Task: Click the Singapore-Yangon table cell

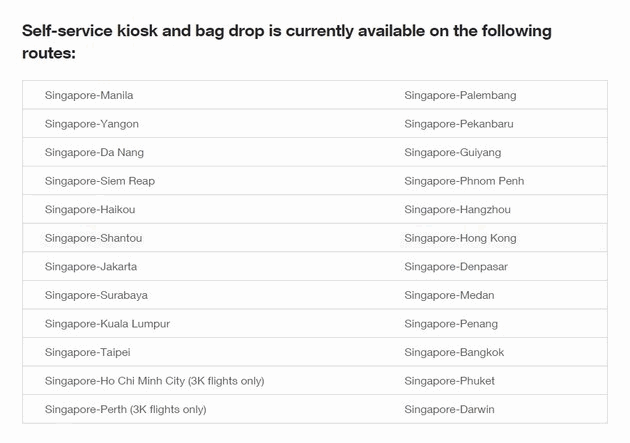Action: pos(92,124)
